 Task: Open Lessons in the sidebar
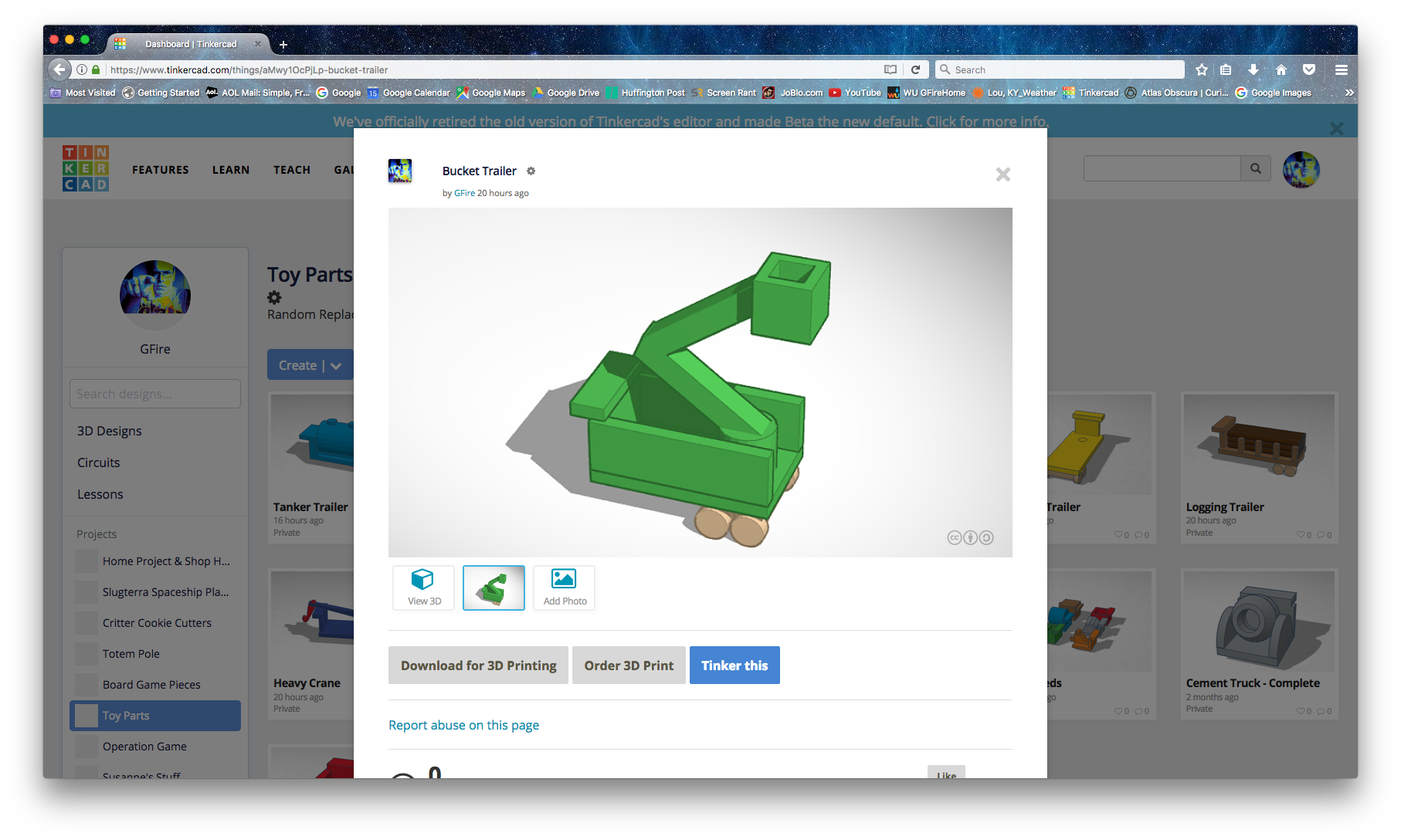click(x=100, y=494)
